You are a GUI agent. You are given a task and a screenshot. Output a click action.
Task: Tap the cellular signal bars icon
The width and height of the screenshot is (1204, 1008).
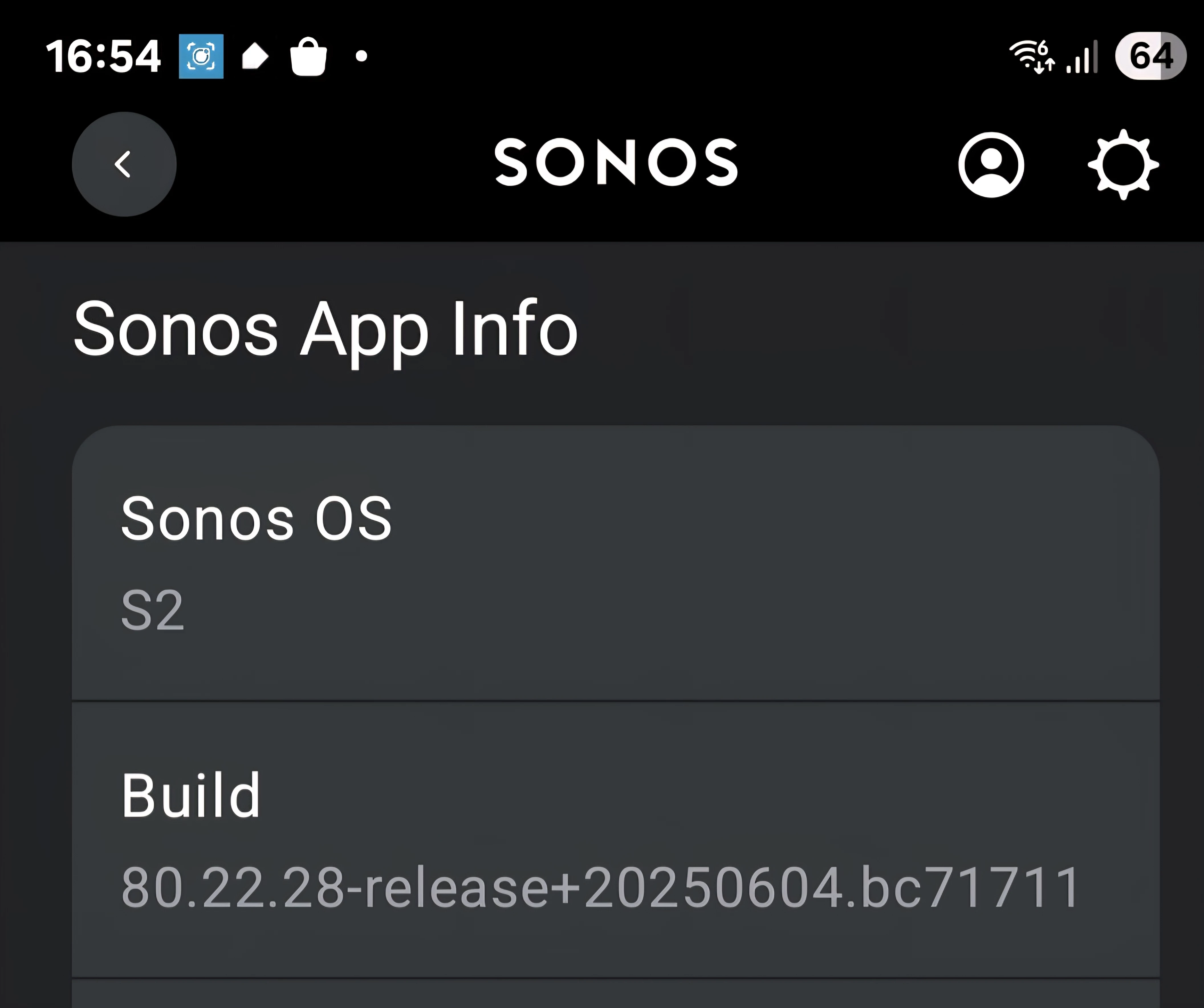(x=1082, y=56)
